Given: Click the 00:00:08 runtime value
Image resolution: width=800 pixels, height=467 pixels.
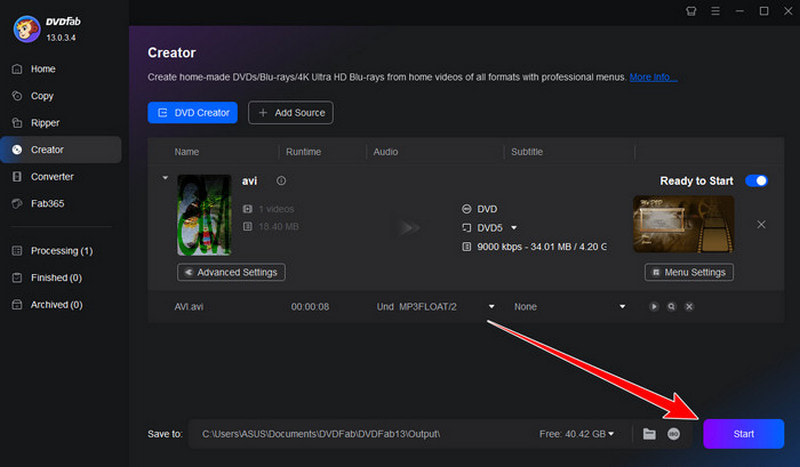Looking at the screenshot, I should tap(310, 307).
